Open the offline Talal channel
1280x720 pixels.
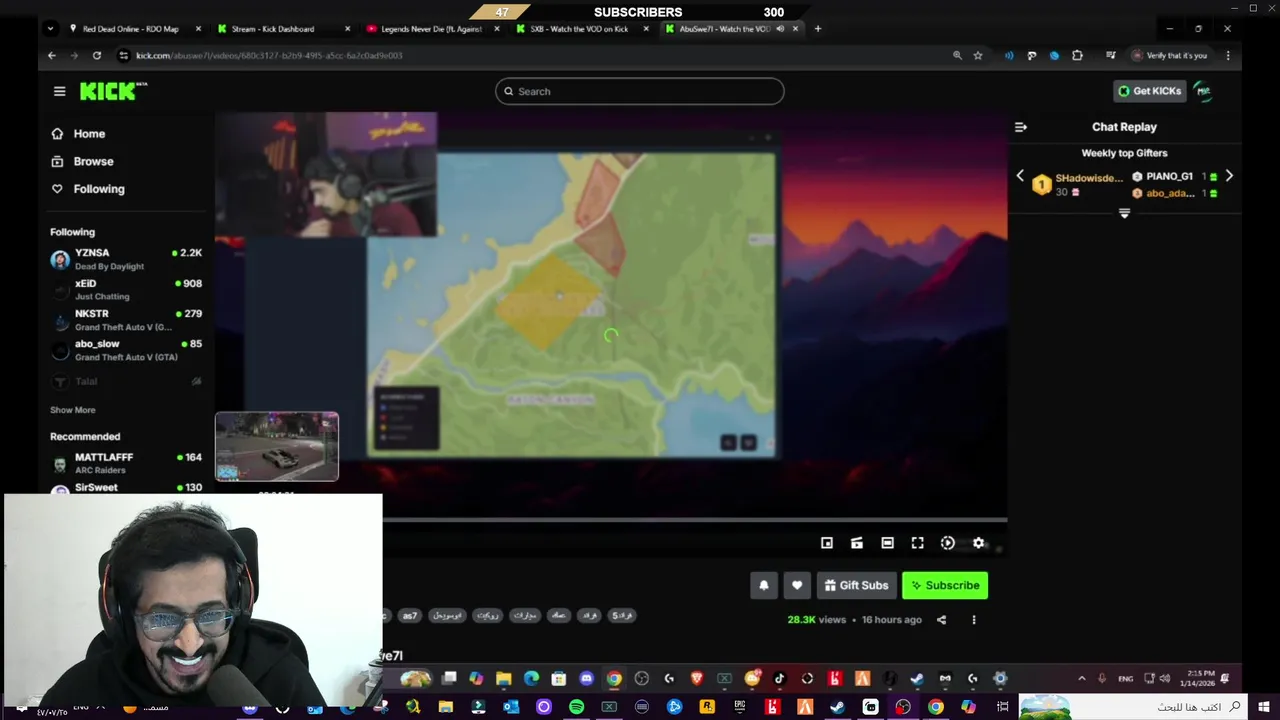125,381
